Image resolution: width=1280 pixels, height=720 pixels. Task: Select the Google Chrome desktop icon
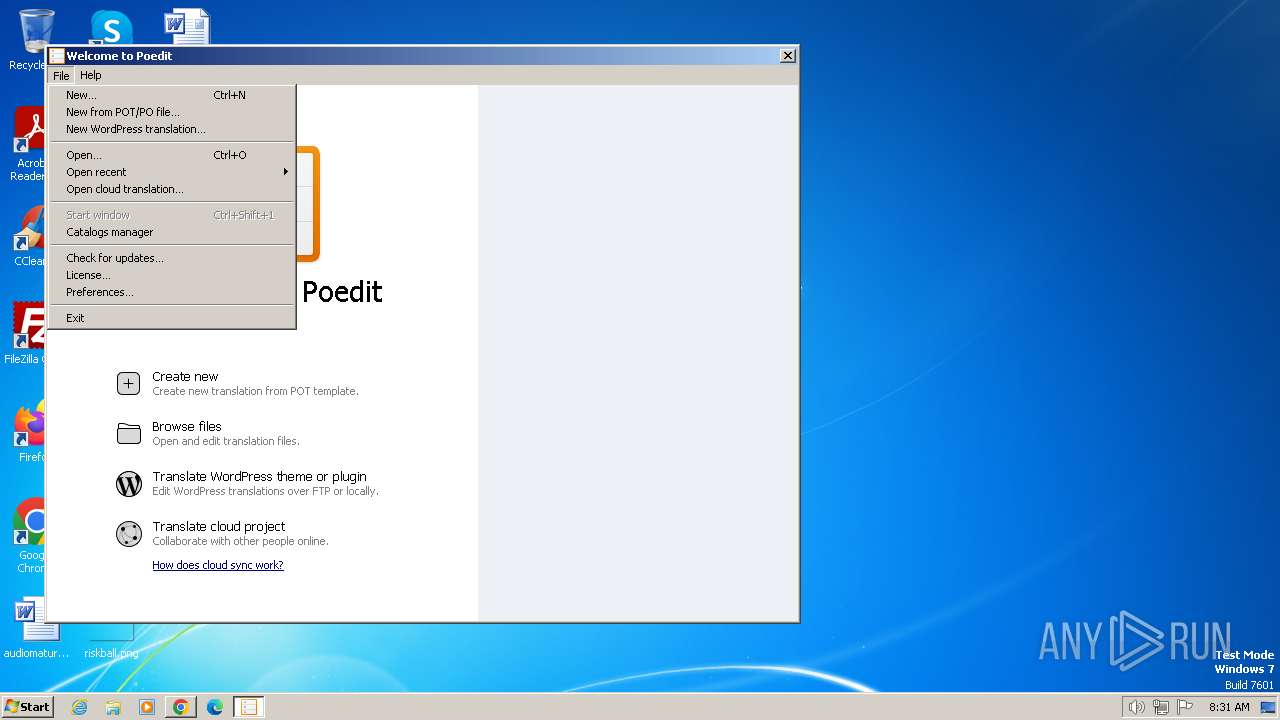(30, 535)
